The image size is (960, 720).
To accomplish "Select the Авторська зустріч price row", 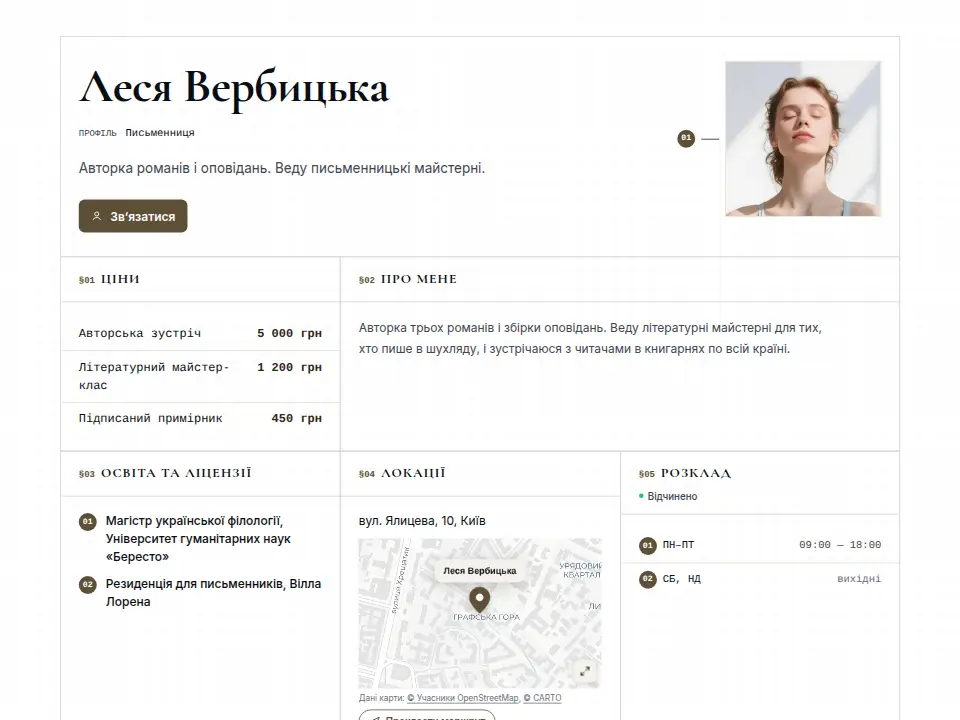I will pyautogui.click(x=200, y=333).
